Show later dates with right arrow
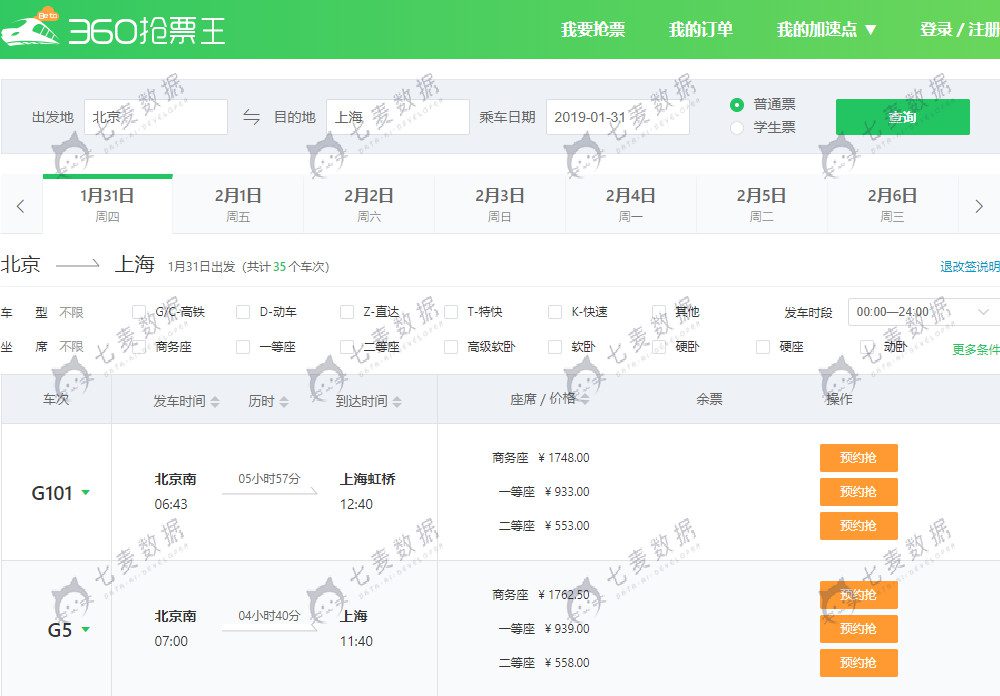1000x696 pixels. pyautogui.click(x=979, y=206)
